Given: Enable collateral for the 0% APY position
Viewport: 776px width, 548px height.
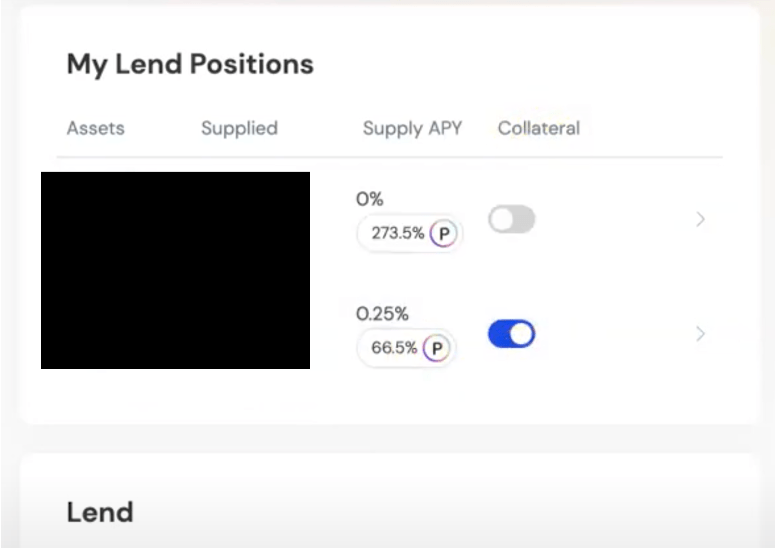Looking at the screenshot, I should (511, 220).
